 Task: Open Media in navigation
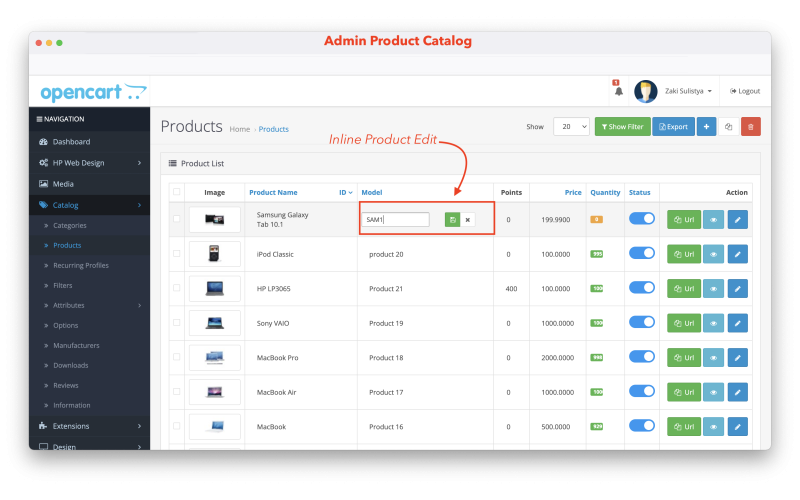tap(89, 184)
